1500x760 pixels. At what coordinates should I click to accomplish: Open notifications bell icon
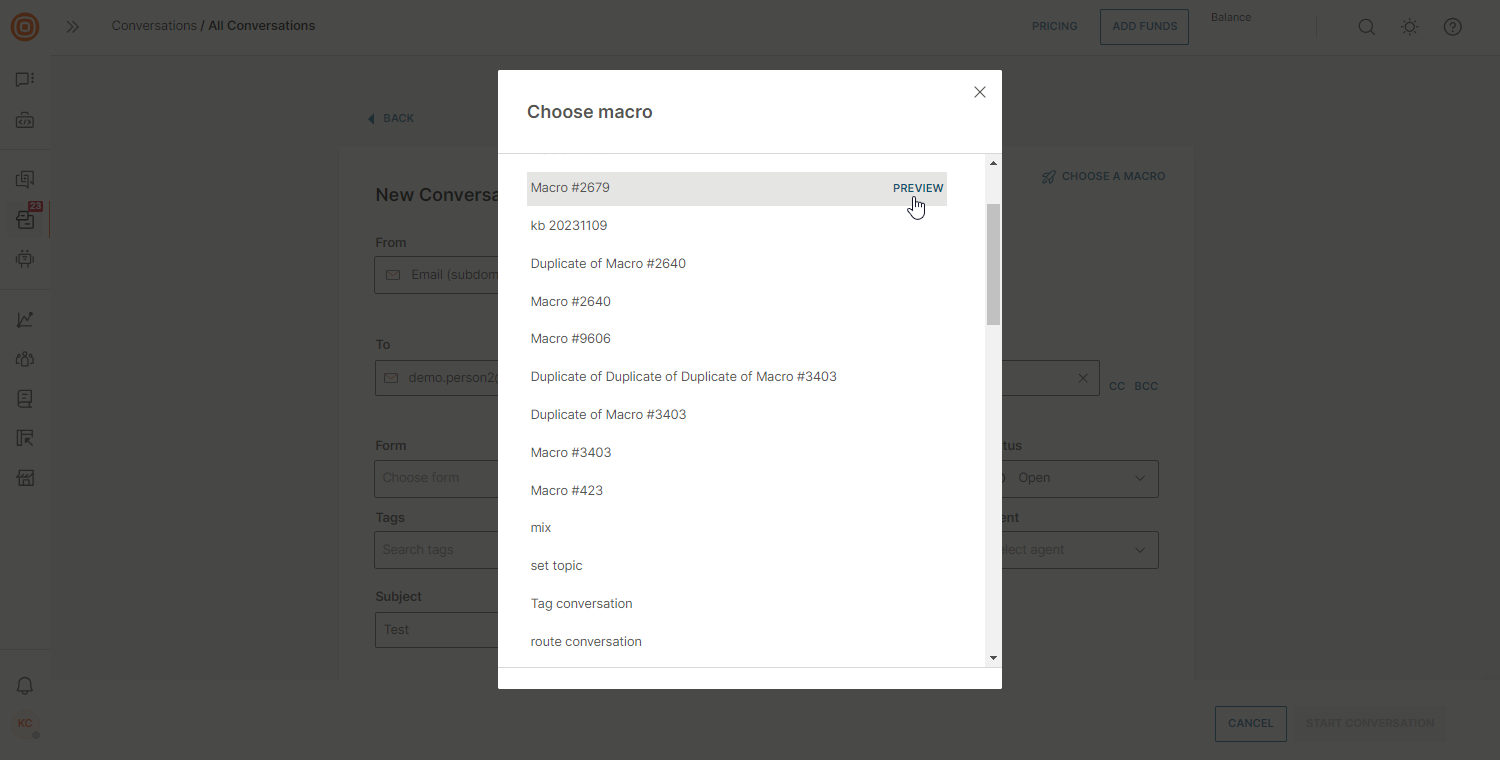coord(25,686)
